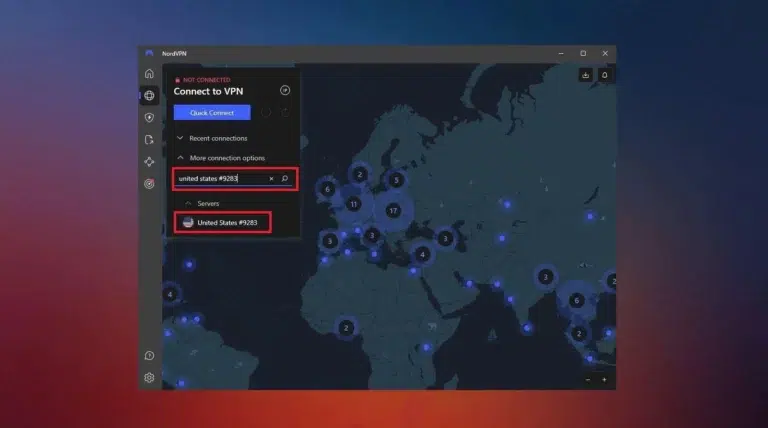Click the download icon at top right
Image resolution: width=768 pixels, height=428 pixels.
[x=585, y=75]
